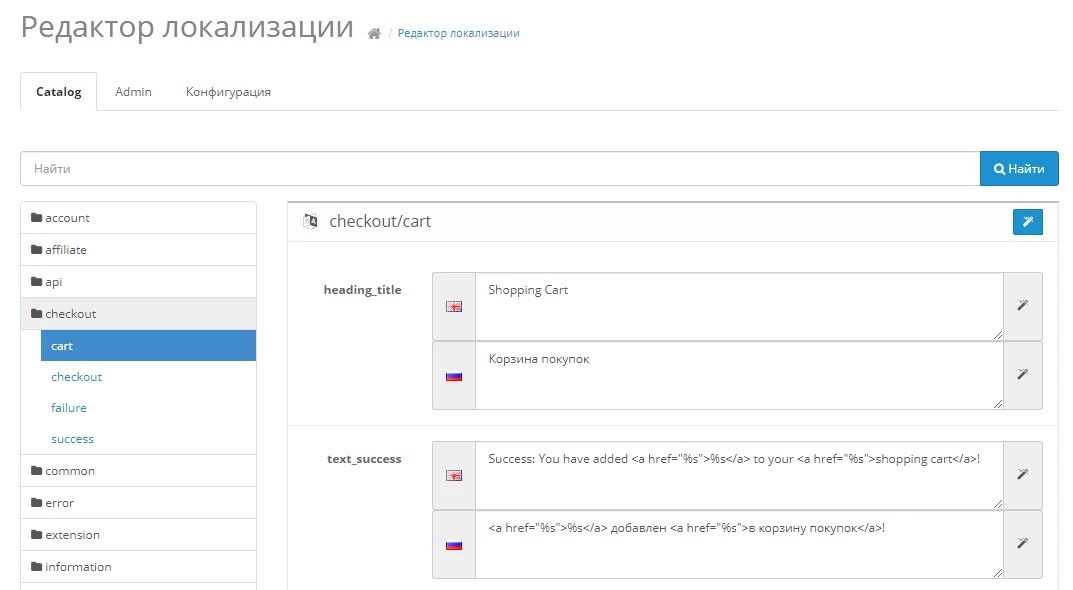Click the Russian text_success text area

(x=739, y=544)
